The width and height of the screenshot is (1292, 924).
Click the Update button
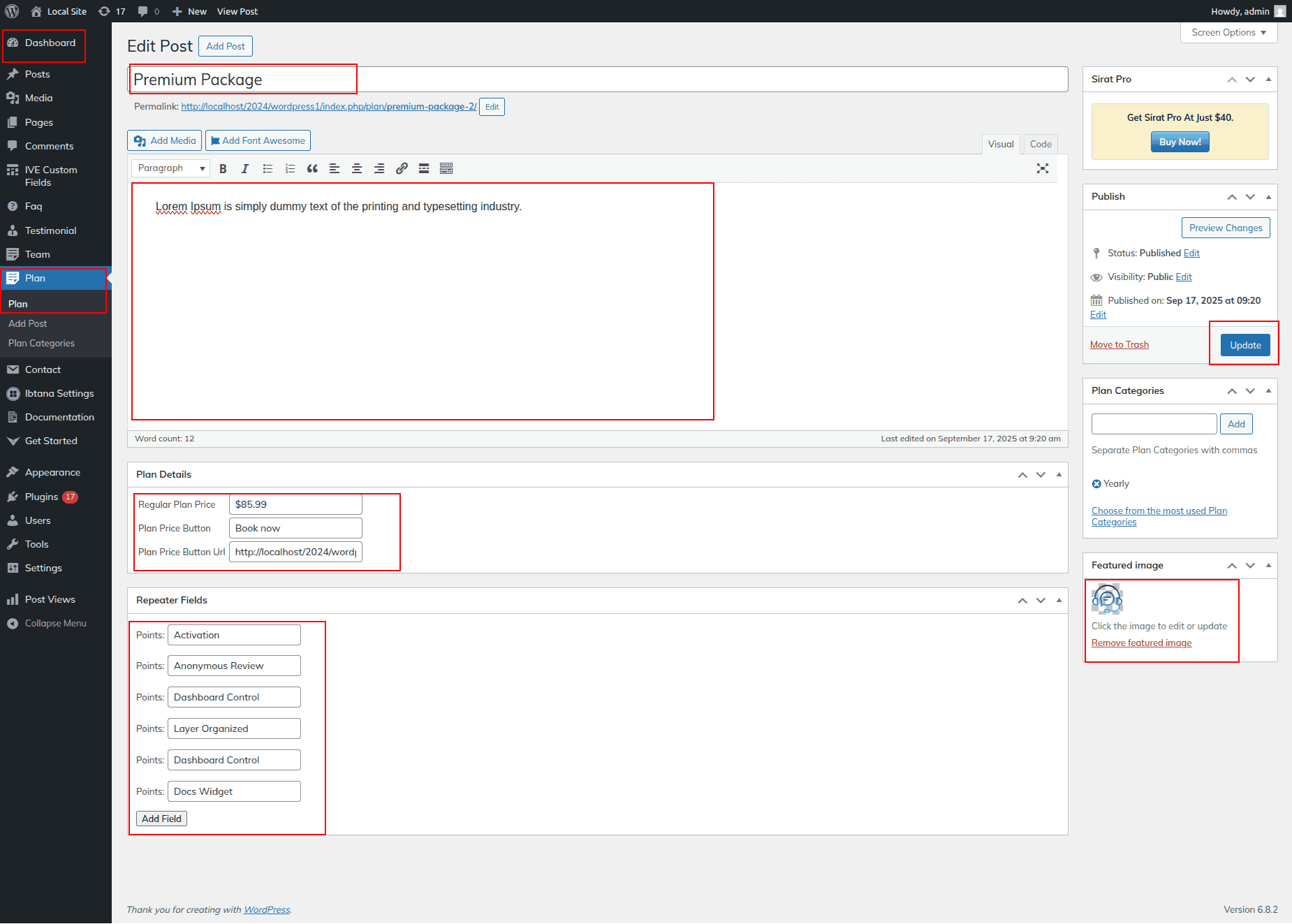pos(1245,345)
